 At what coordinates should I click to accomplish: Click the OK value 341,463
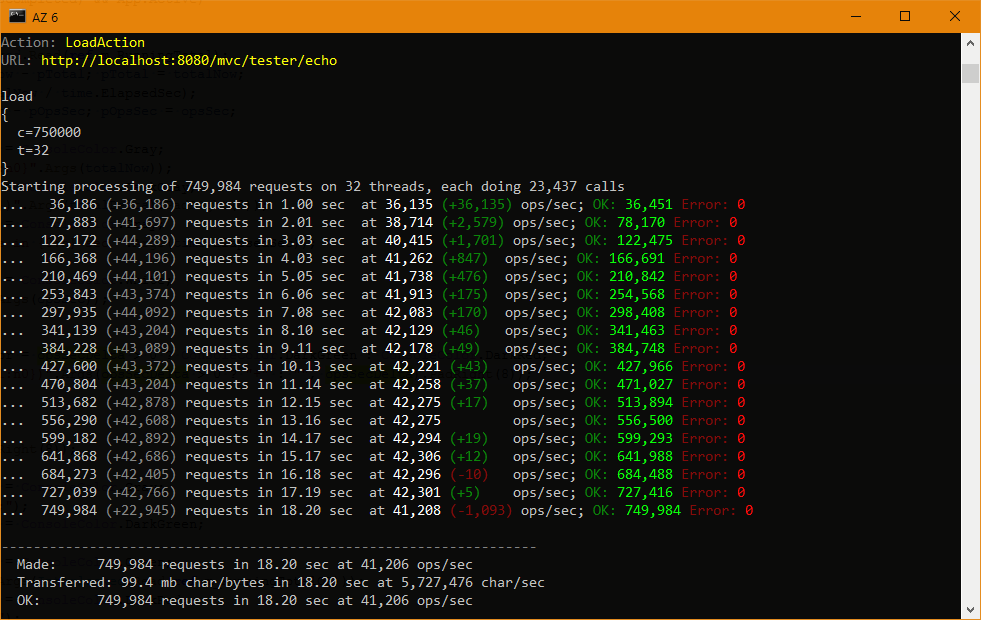[637, 331]
